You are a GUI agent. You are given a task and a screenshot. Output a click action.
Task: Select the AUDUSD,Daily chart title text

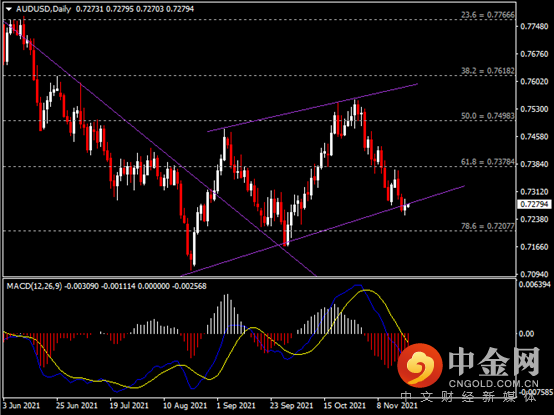click(44, 9)
